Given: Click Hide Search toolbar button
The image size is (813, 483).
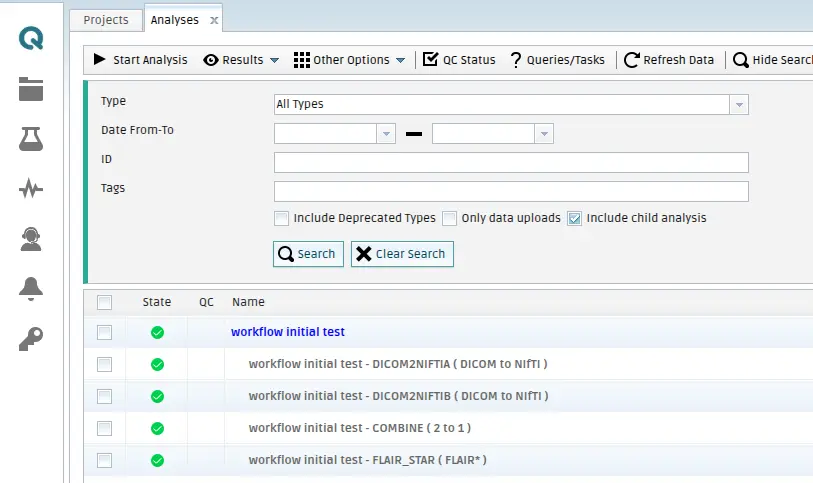Looking at the screenshot, I should click(x=773, y=60).
